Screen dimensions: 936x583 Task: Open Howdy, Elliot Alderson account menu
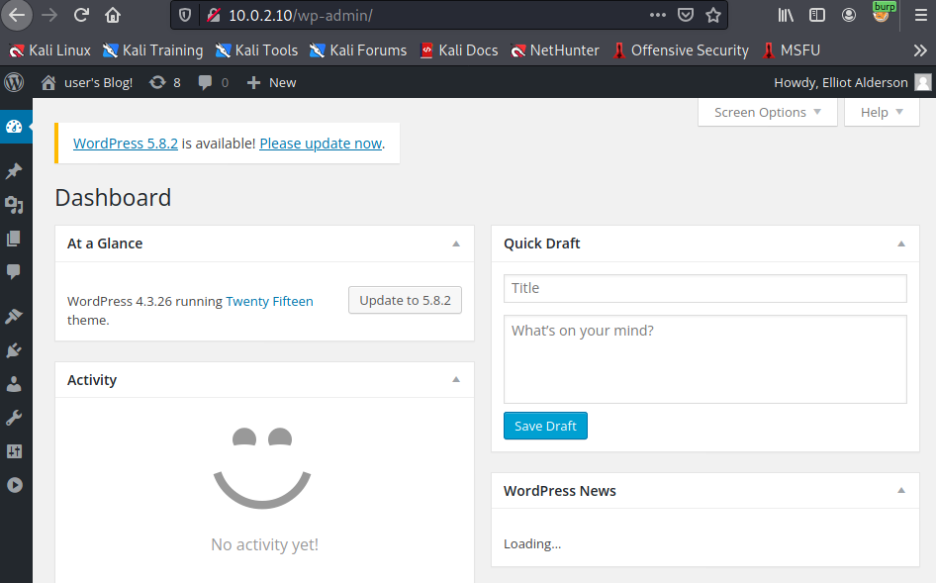852,82
